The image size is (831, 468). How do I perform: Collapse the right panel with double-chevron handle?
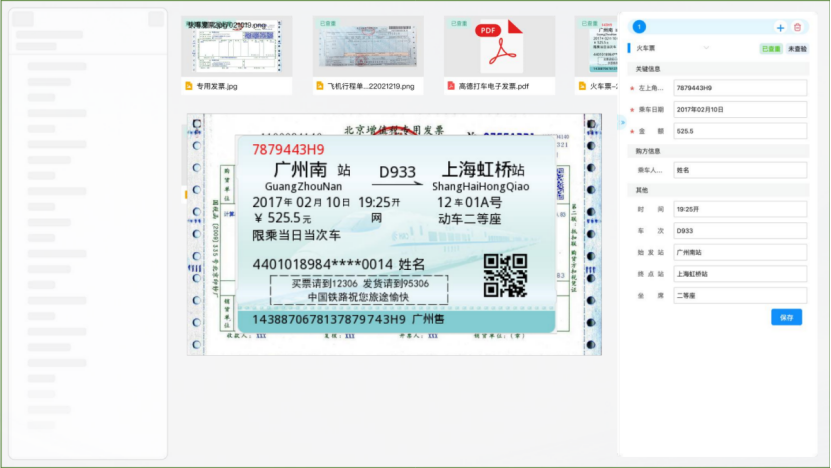[x=623, y=122]
